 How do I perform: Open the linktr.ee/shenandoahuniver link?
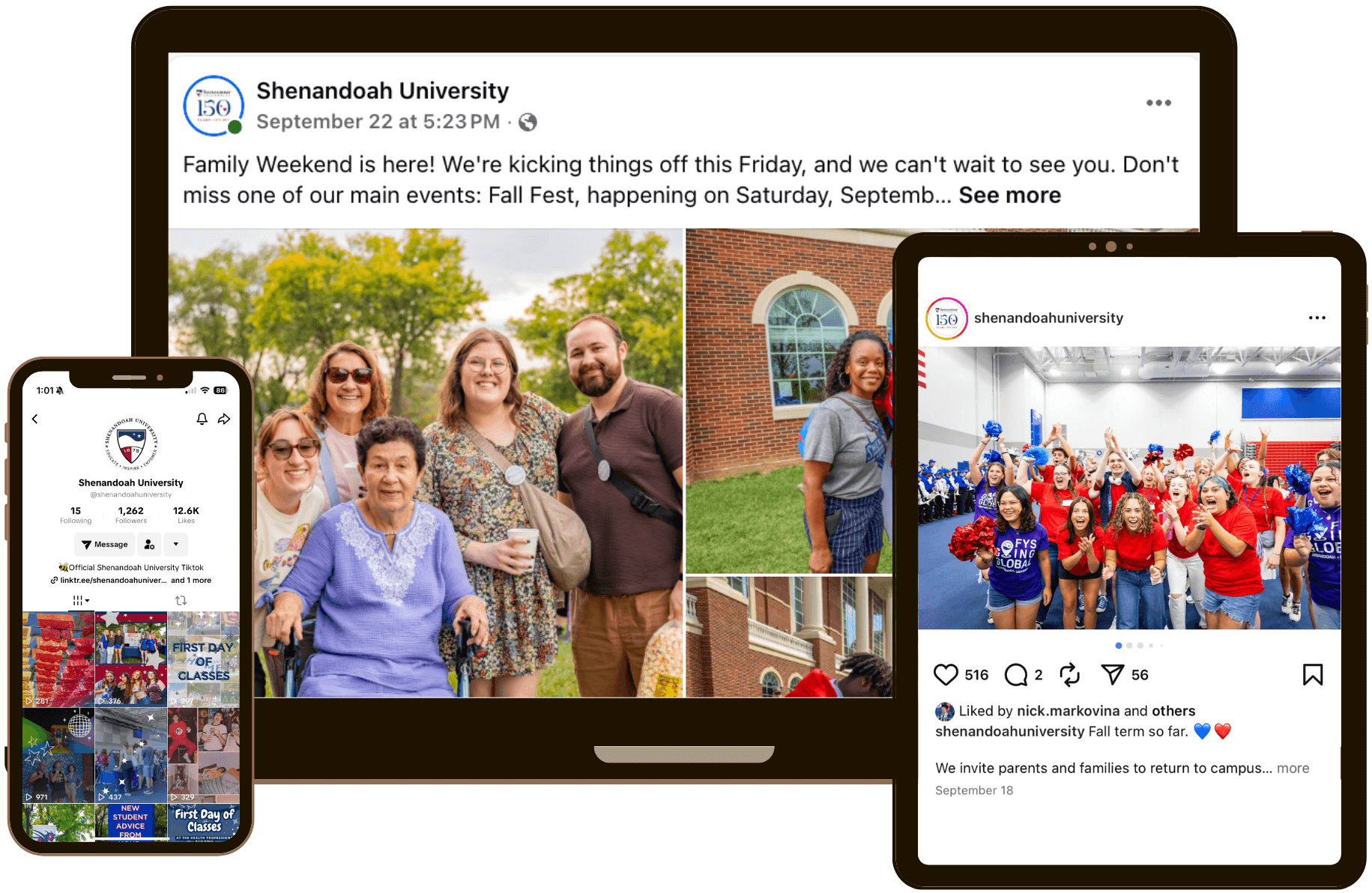pos(109,581)
